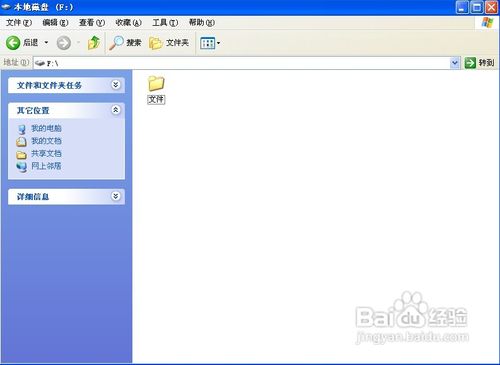Open Search with the magnifier icon
This screenshot has height=365, width=500.
coord(116,43)
